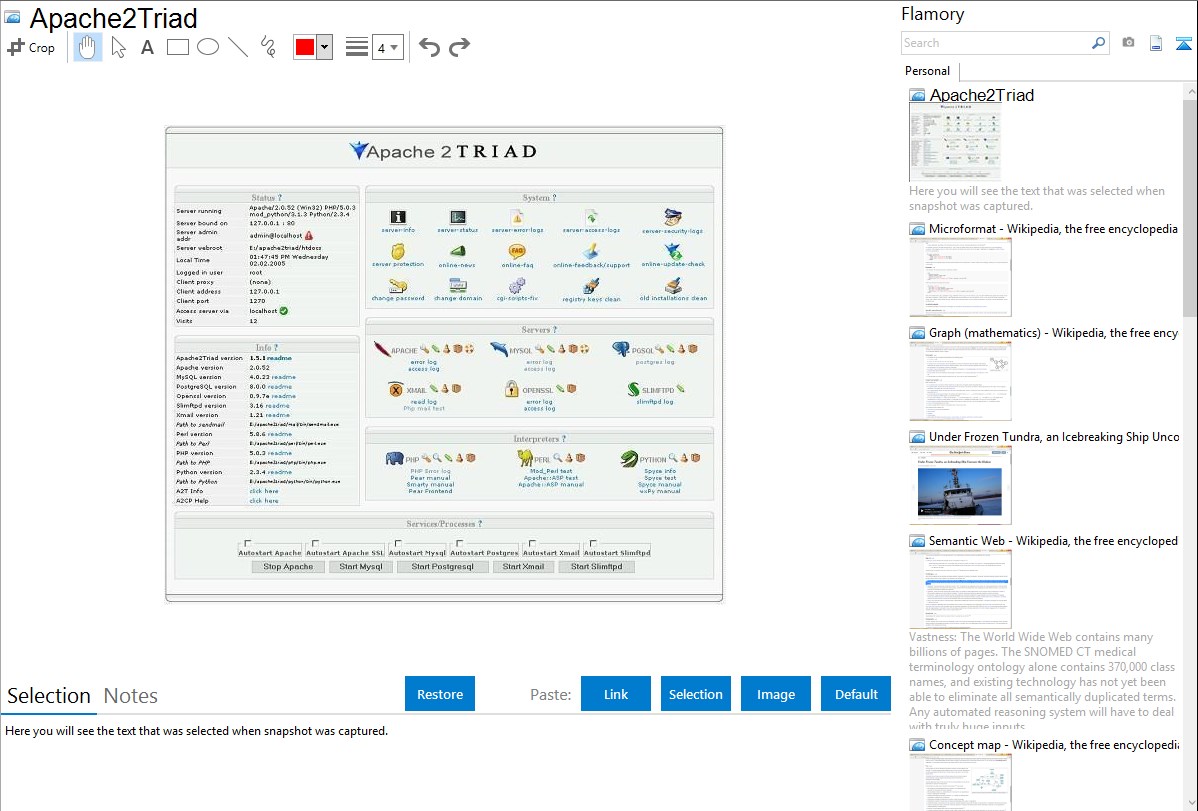Switch to the Notes tab
1198x811 pixels.
(x=131, y=696)
